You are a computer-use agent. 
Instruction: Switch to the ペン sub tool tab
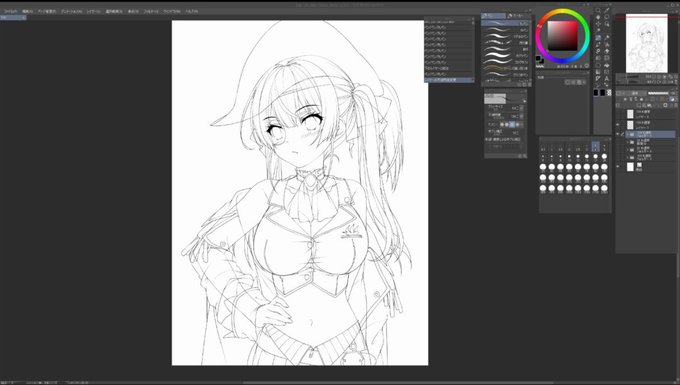tap(493, 16)
